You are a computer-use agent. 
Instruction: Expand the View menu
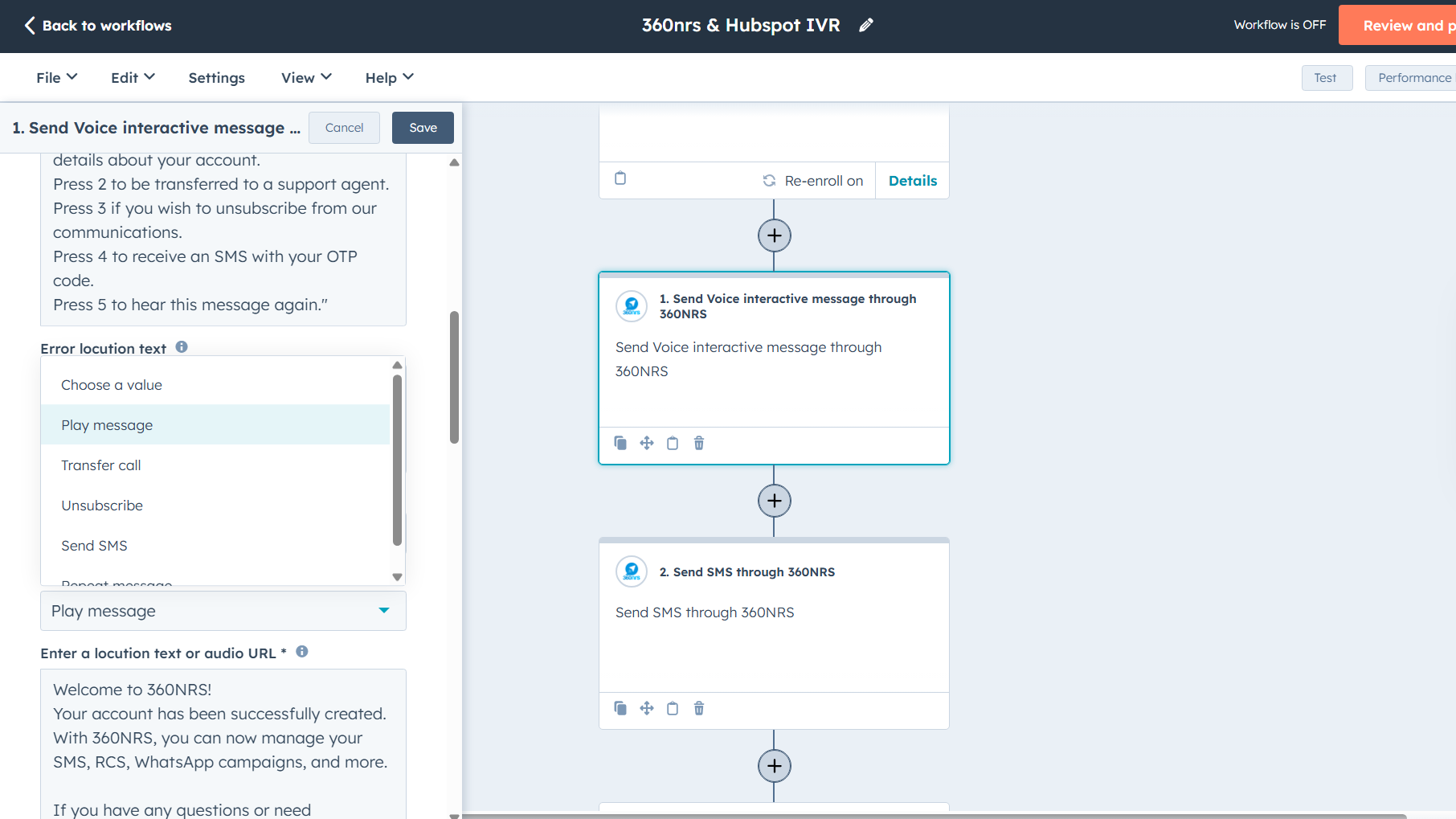[x=306, y=77]
